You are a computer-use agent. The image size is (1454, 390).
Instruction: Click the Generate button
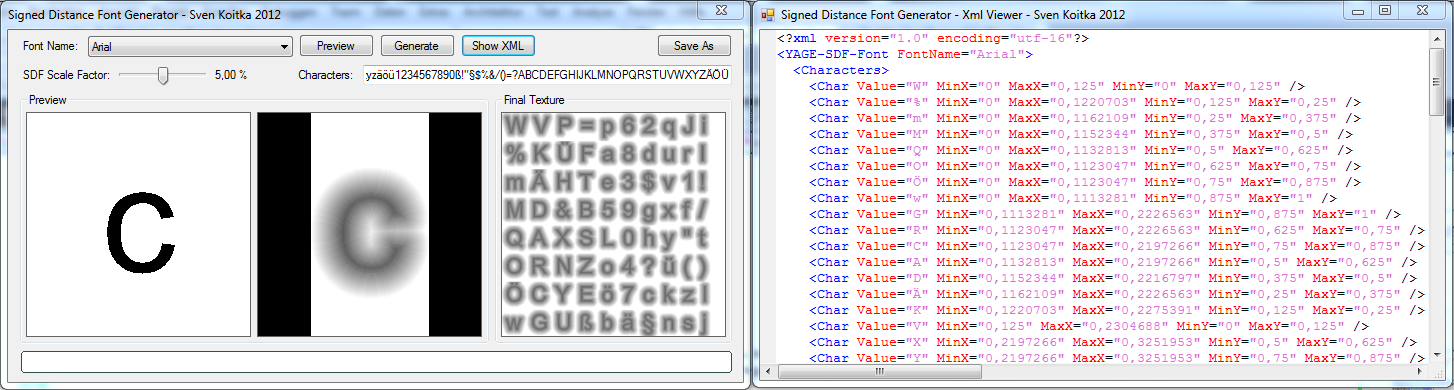point(416,46)
